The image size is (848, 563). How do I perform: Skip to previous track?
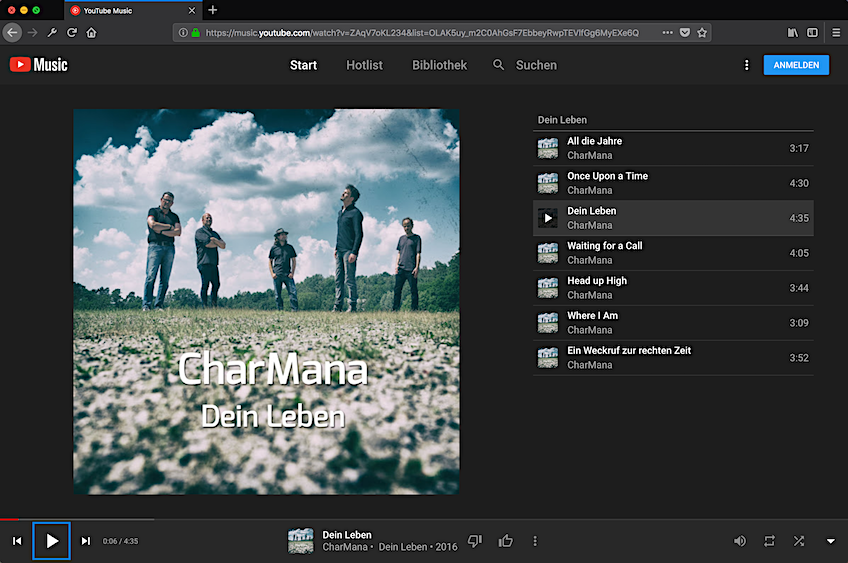click(x=17, y=541)
